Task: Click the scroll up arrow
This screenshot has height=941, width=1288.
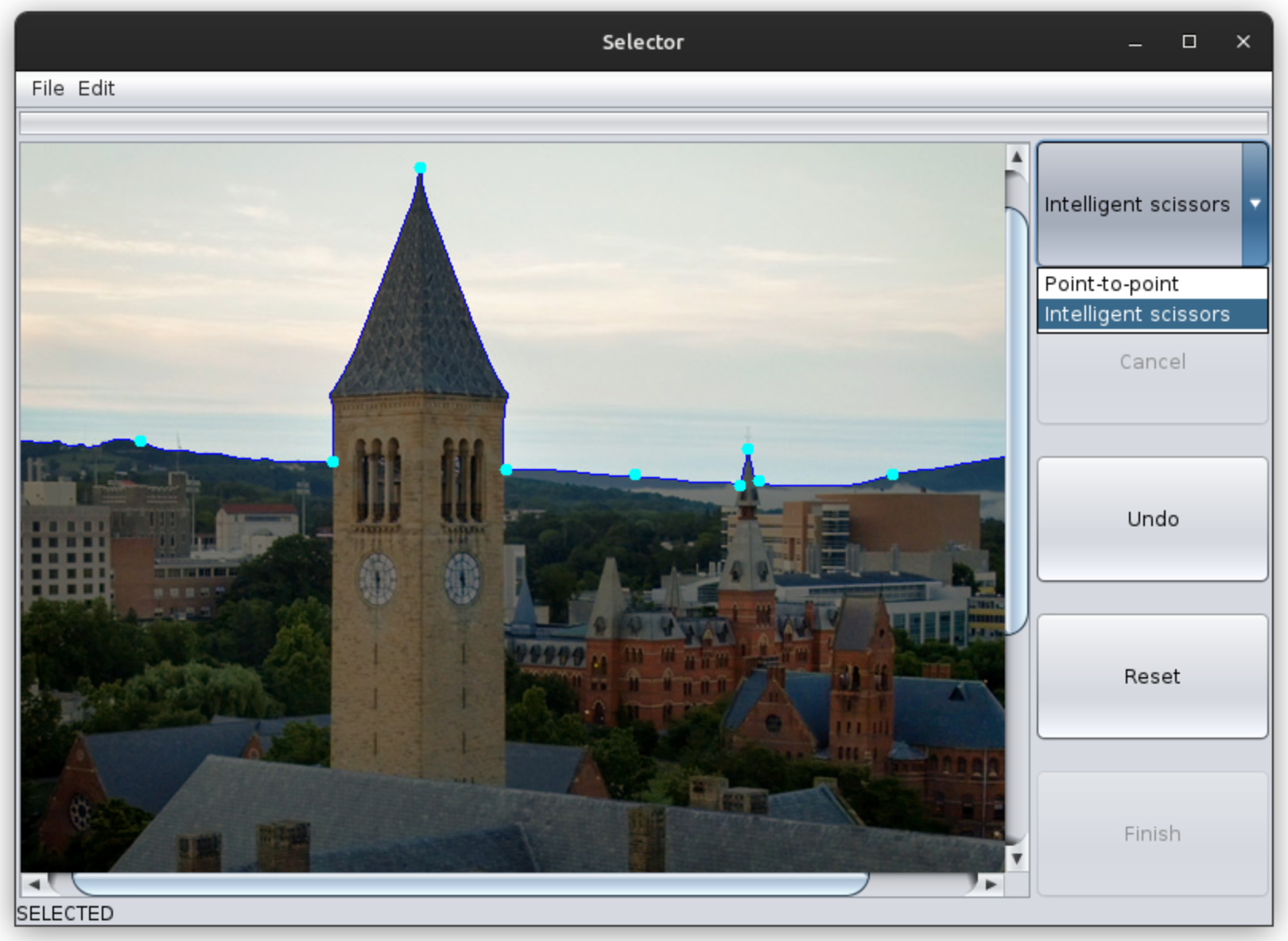Action: tap(1016, 157)
